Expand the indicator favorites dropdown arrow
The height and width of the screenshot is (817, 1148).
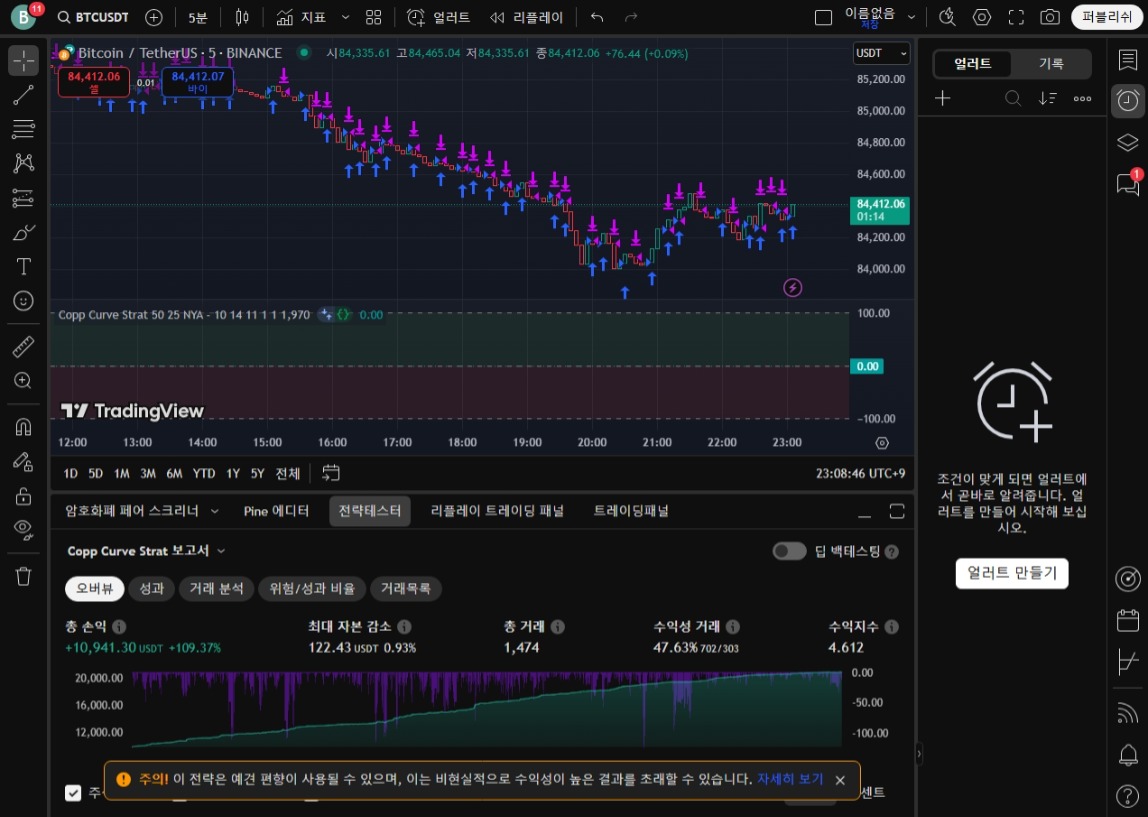(x=346, y=18)
